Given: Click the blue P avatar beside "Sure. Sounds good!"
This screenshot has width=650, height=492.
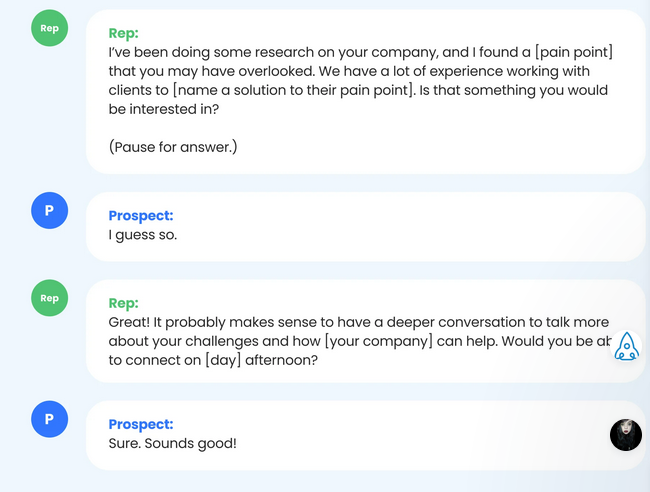Looking at the screenshot, I should click(49, 418).
